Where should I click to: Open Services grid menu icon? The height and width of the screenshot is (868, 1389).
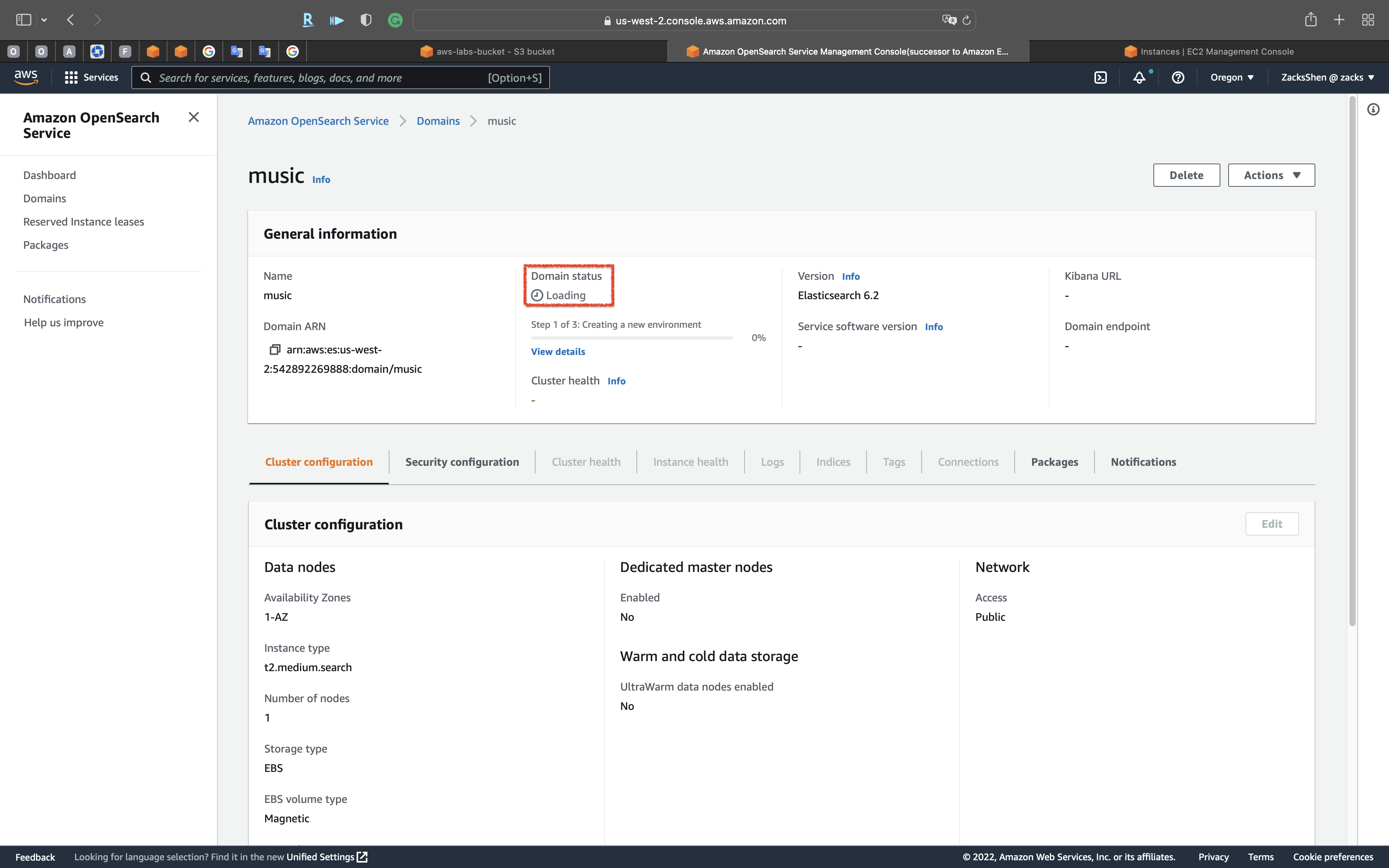click(71, 77)
